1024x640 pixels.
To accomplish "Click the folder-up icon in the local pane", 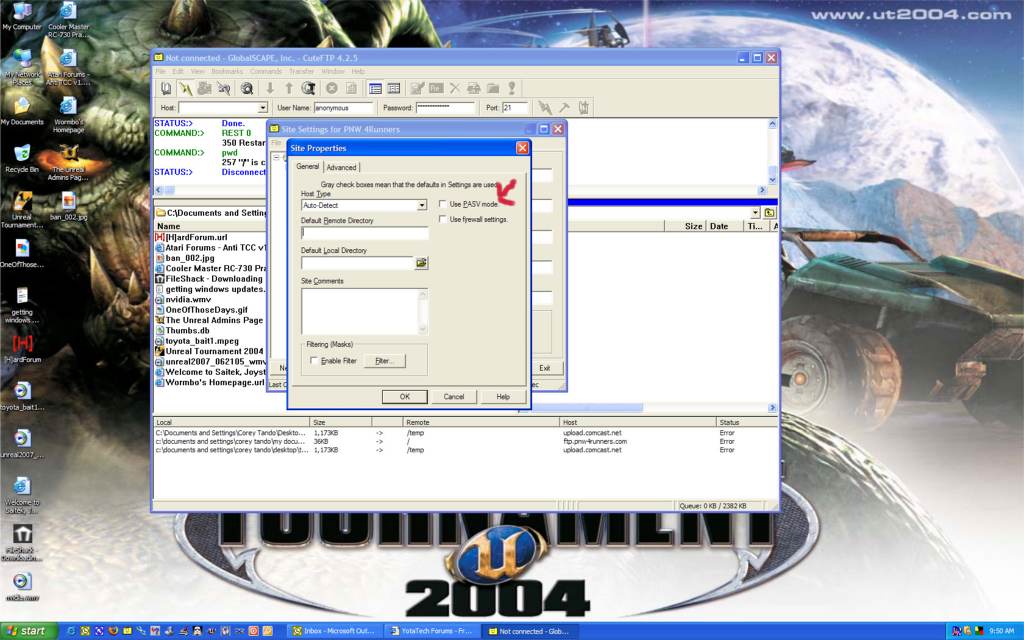I will coord(770,213).
